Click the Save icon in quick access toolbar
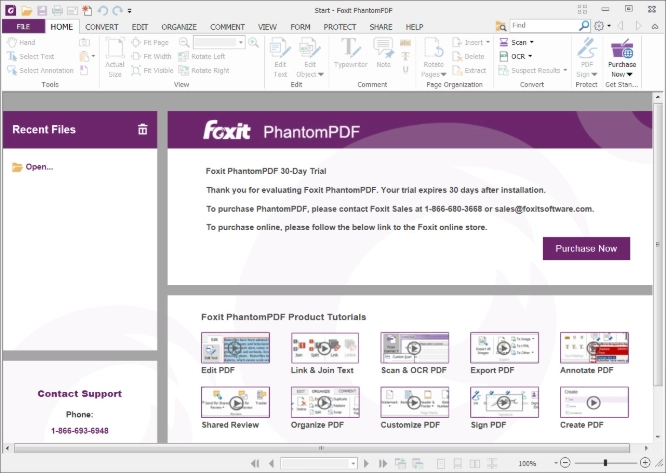Screen dimensions: 666x473 coord(42,10)
